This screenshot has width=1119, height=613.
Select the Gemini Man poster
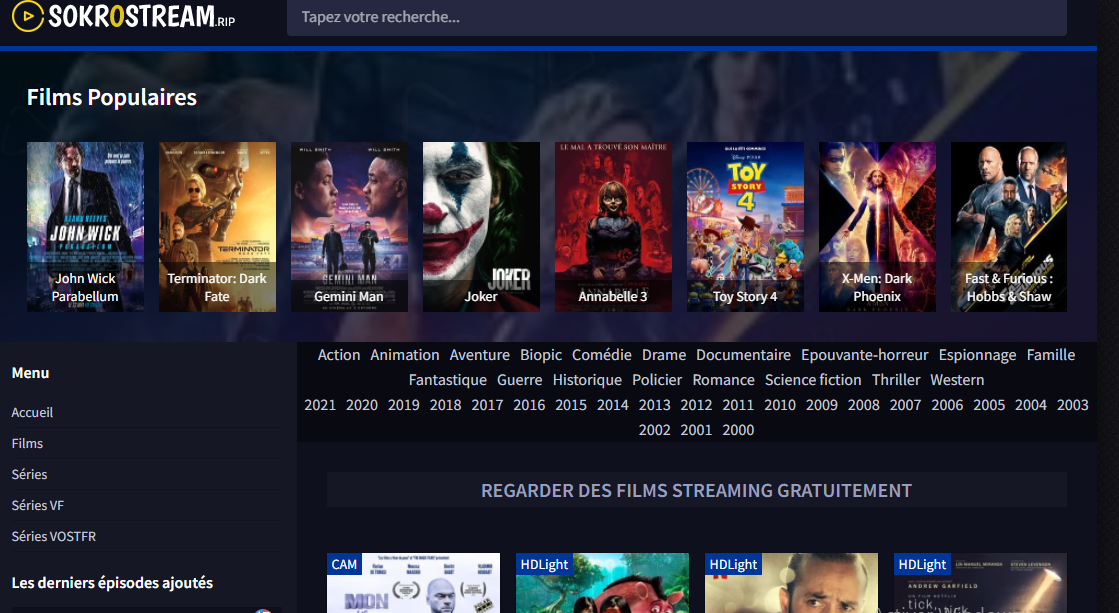pyautogui.click(x=349, y=226)
